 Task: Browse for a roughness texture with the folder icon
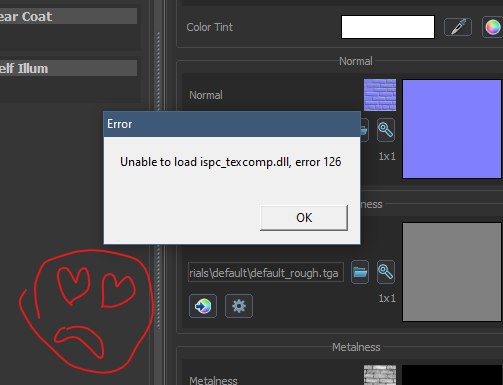(x=360, y=272)
